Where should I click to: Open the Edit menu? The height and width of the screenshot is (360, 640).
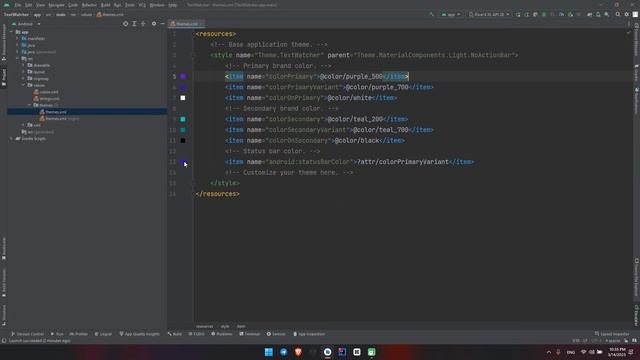coord(29,5)
